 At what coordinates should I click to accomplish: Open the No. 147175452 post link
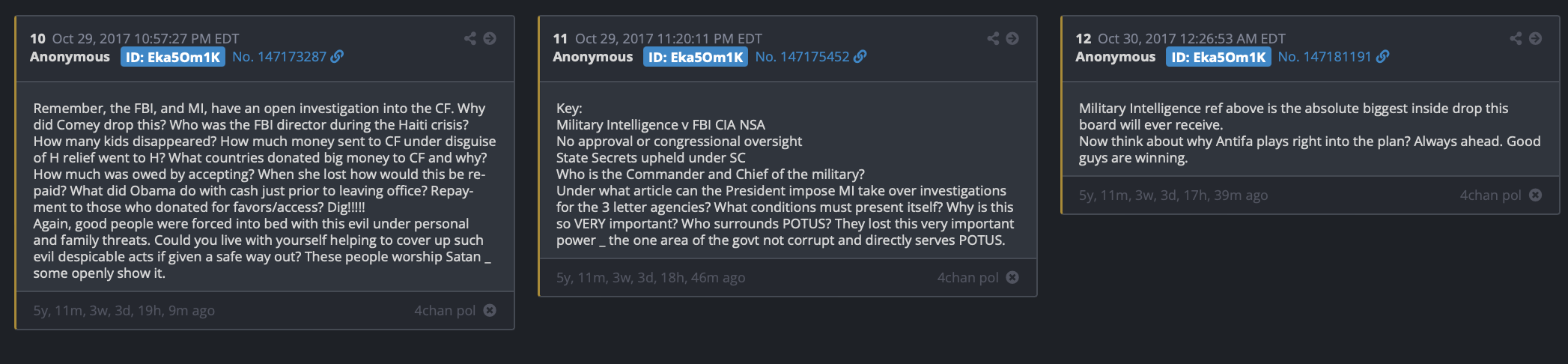(802, 57)
